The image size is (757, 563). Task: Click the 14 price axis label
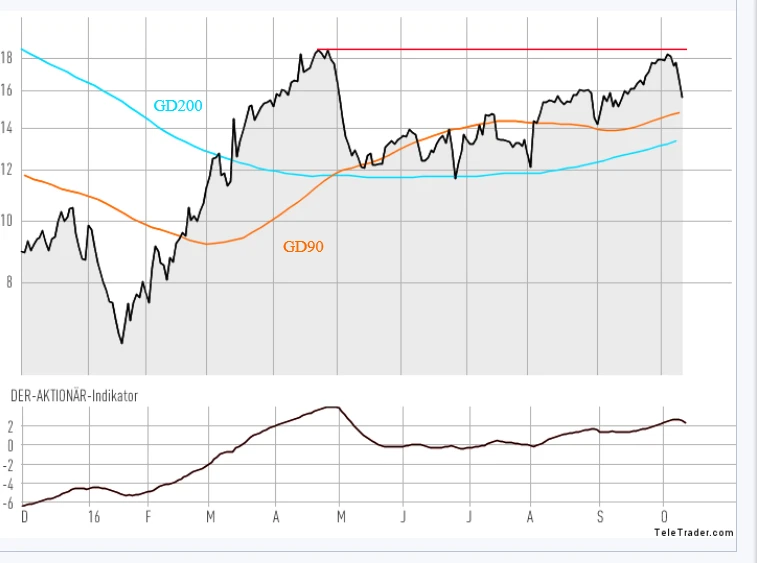click(7, 128)
